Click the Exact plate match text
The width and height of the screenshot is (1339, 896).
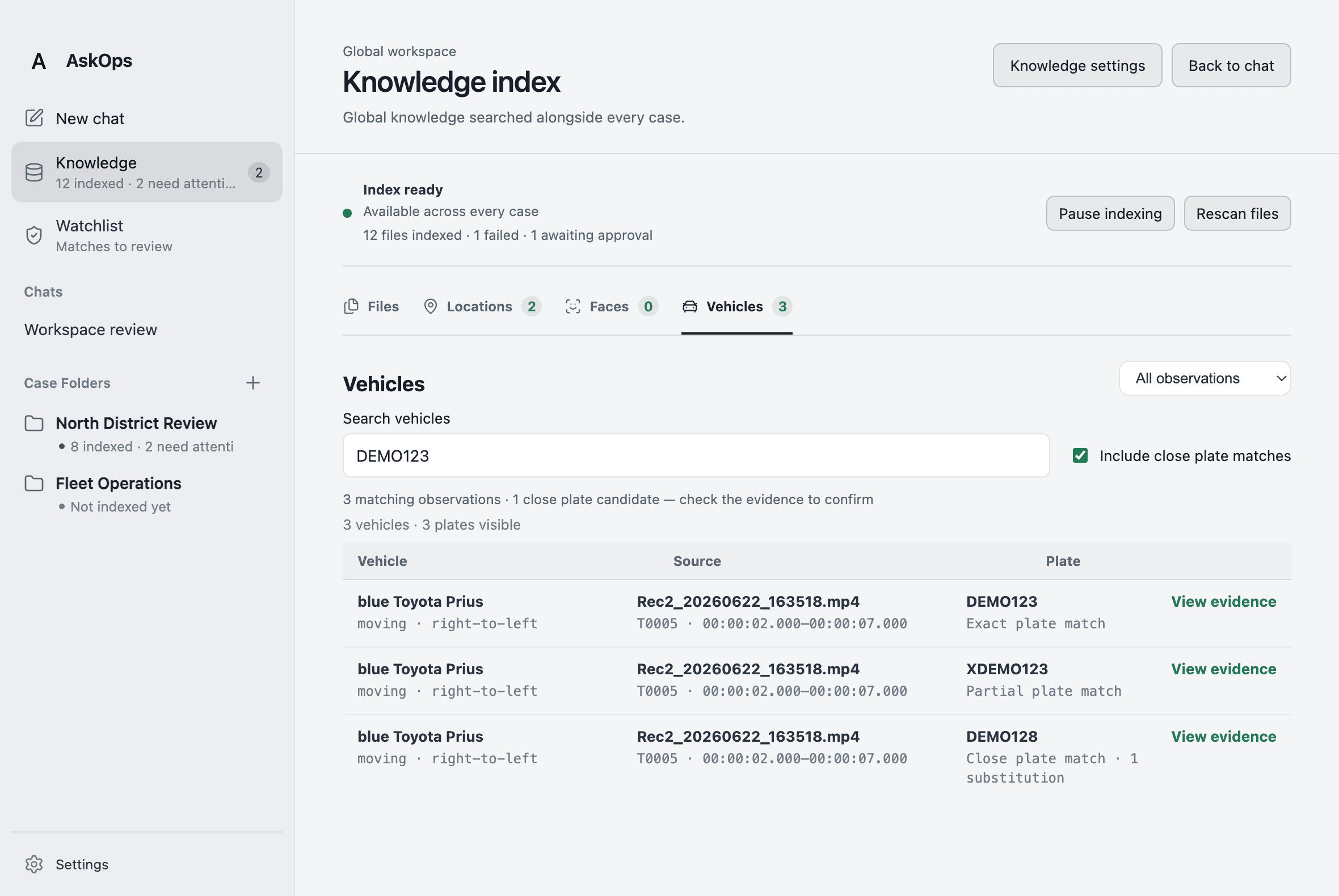click(x=1035, y=623)
